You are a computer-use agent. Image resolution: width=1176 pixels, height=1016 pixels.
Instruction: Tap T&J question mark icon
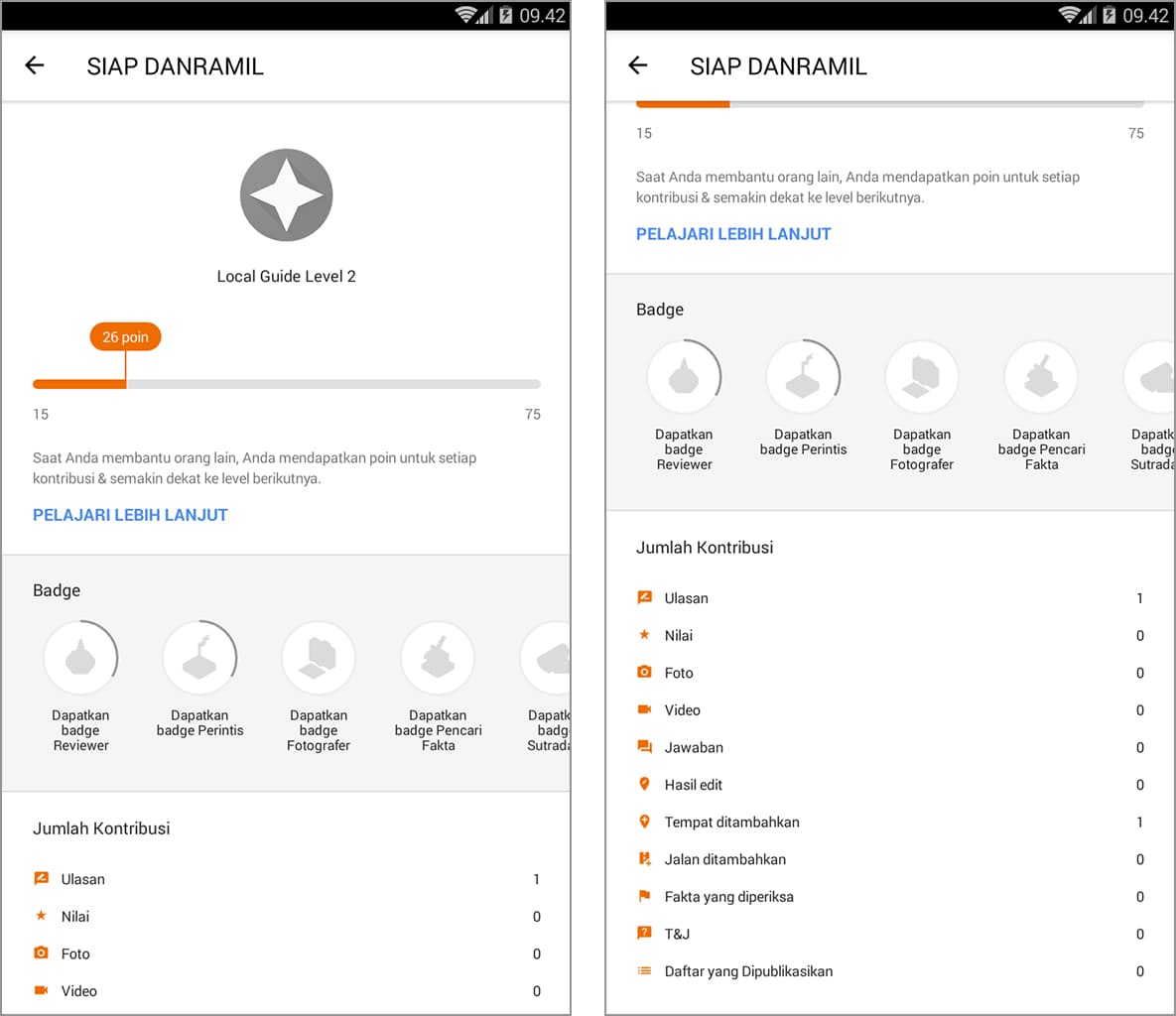click(644, 933)
